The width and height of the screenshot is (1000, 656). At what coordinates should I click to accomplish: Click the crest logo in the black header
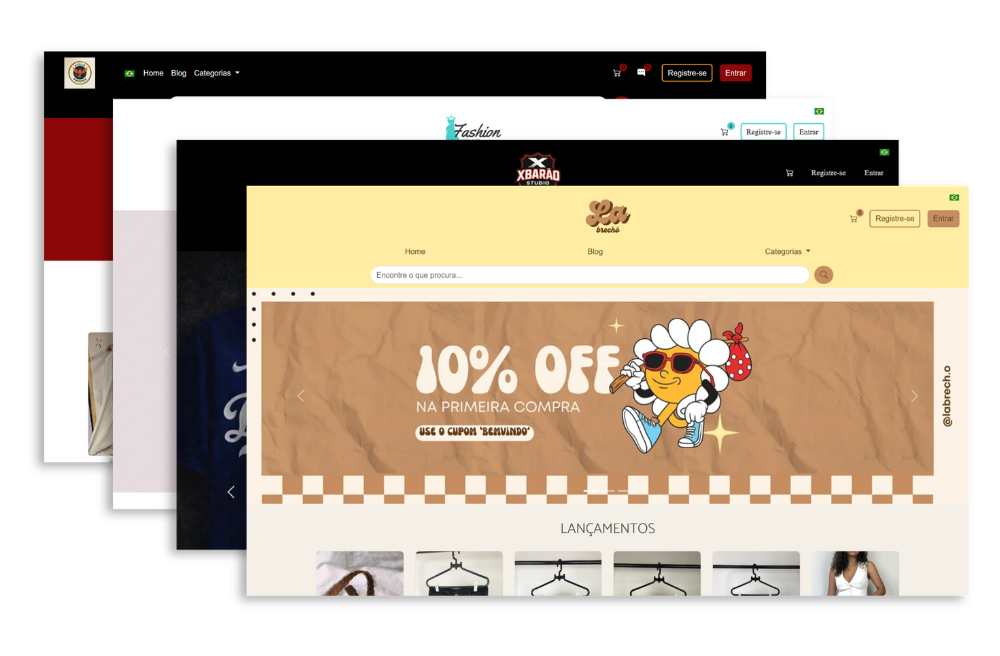pos(80,73)
